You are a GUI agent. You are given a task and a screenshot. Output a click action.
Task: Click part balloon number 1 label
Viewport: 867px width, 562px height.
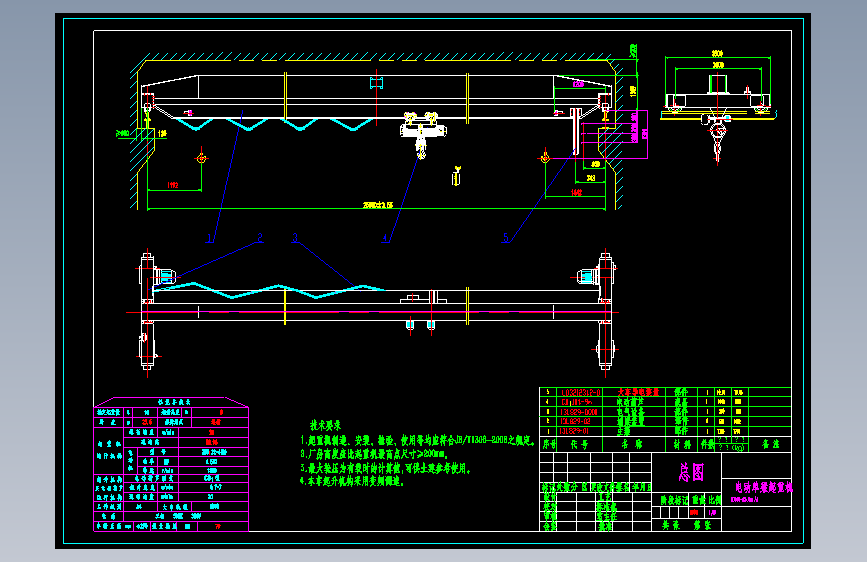pyautogui.click(x=210, y=238)
